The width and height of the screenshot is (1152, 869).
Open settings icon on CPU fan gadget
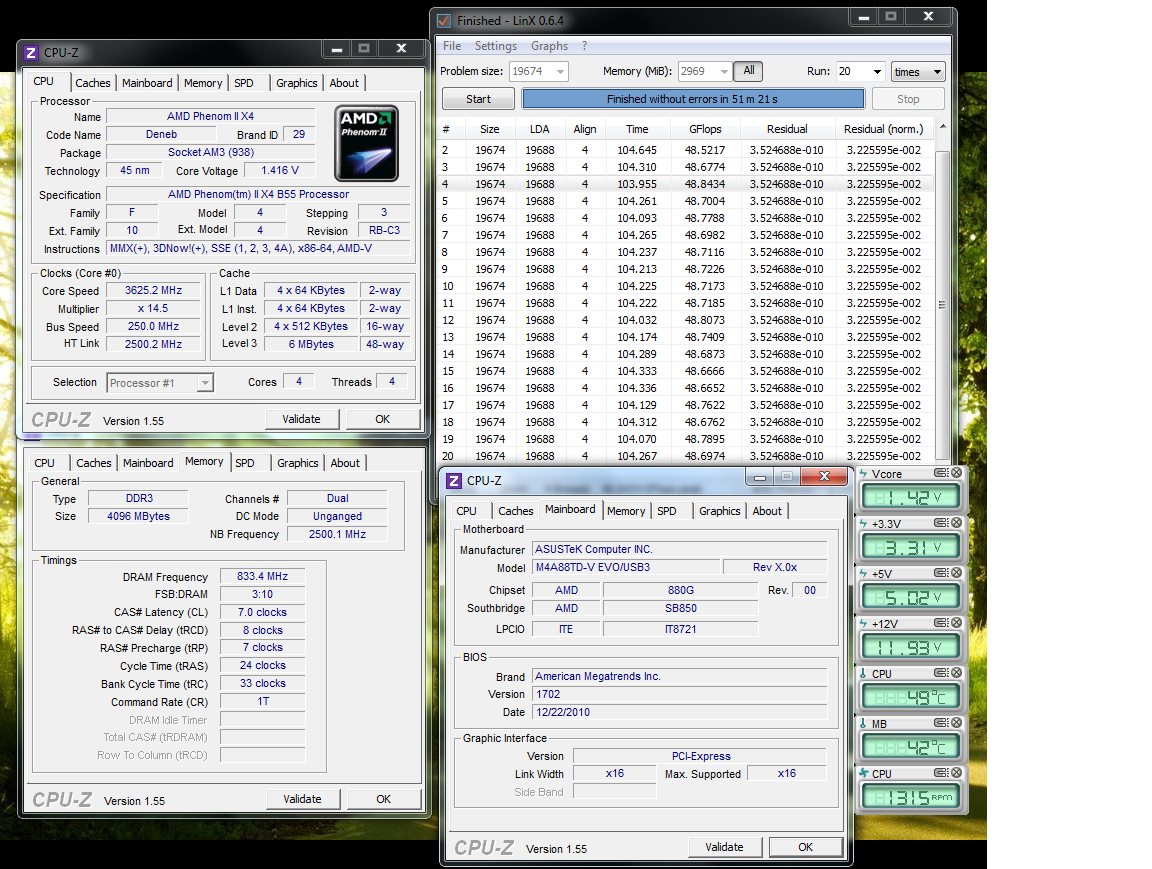pos(940,773)
